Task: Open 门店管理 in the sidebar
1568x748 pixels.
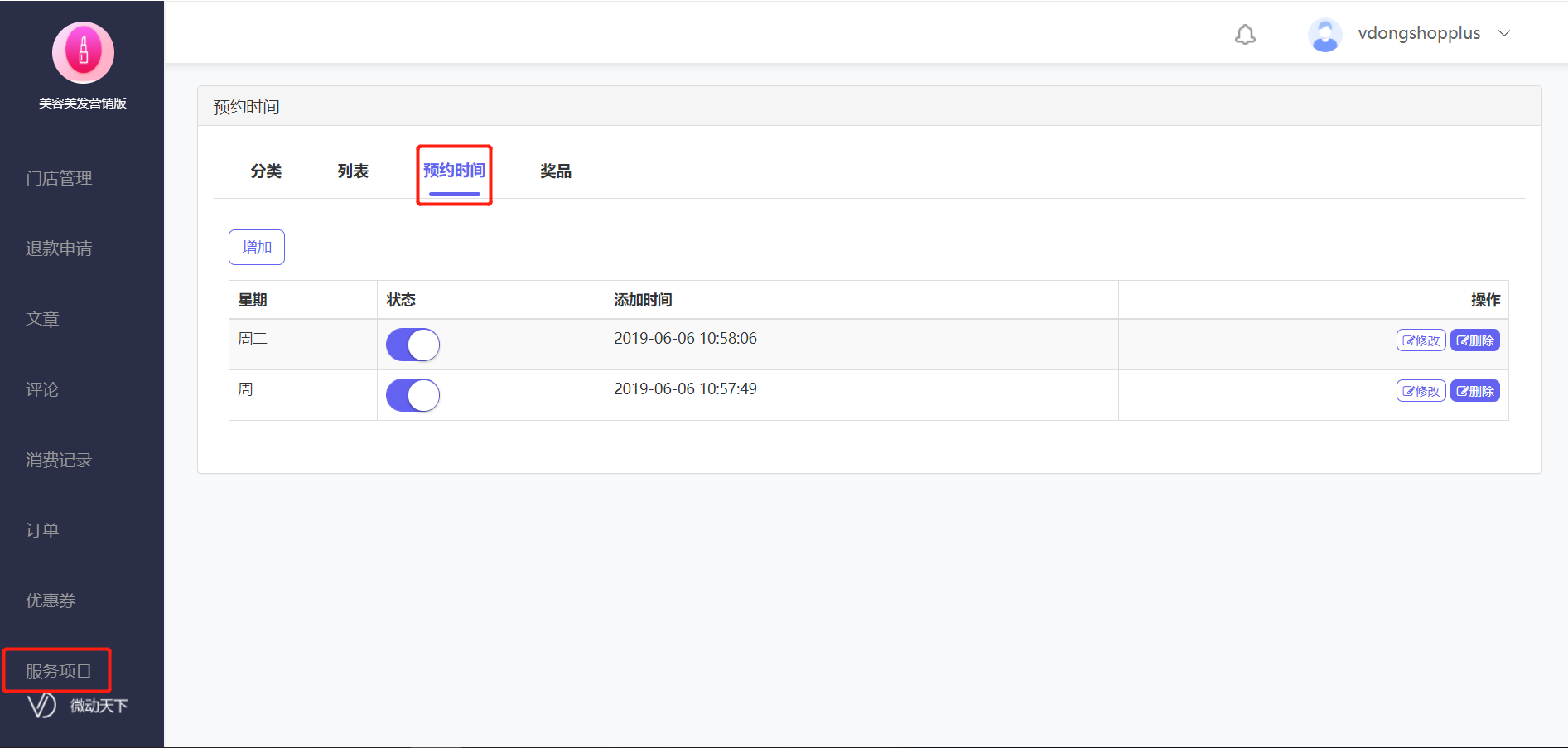Action: (59, 178)
